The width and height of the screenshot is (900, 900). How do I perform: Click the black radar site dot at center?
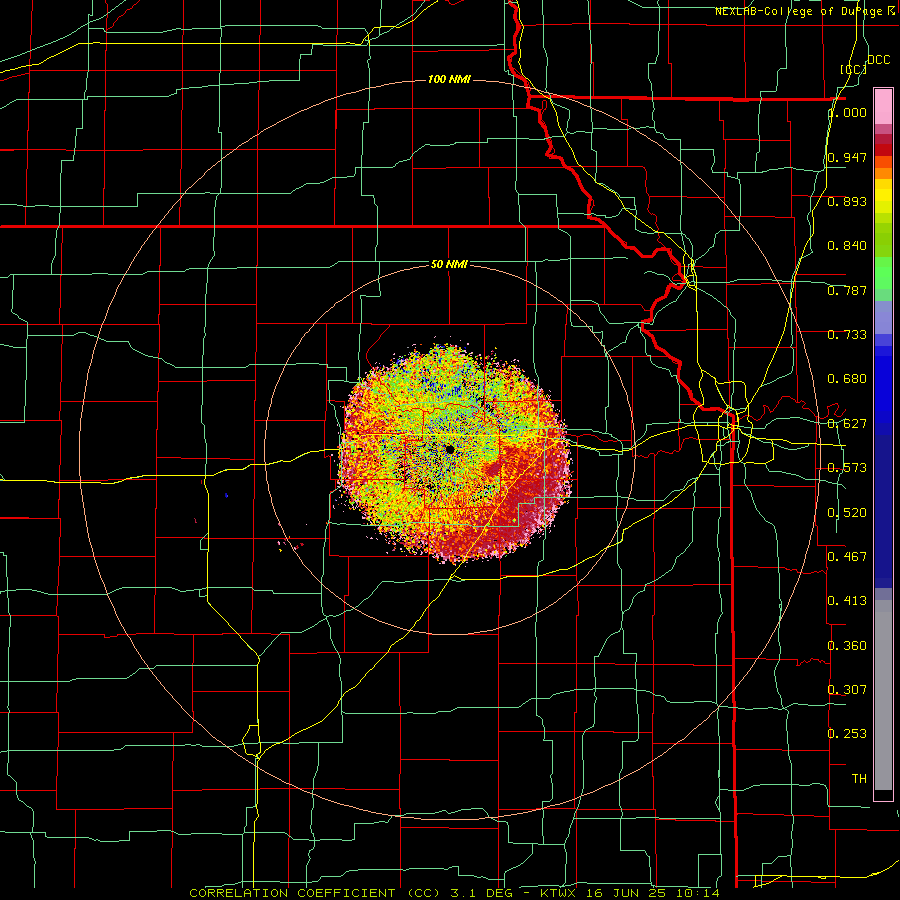449,449
